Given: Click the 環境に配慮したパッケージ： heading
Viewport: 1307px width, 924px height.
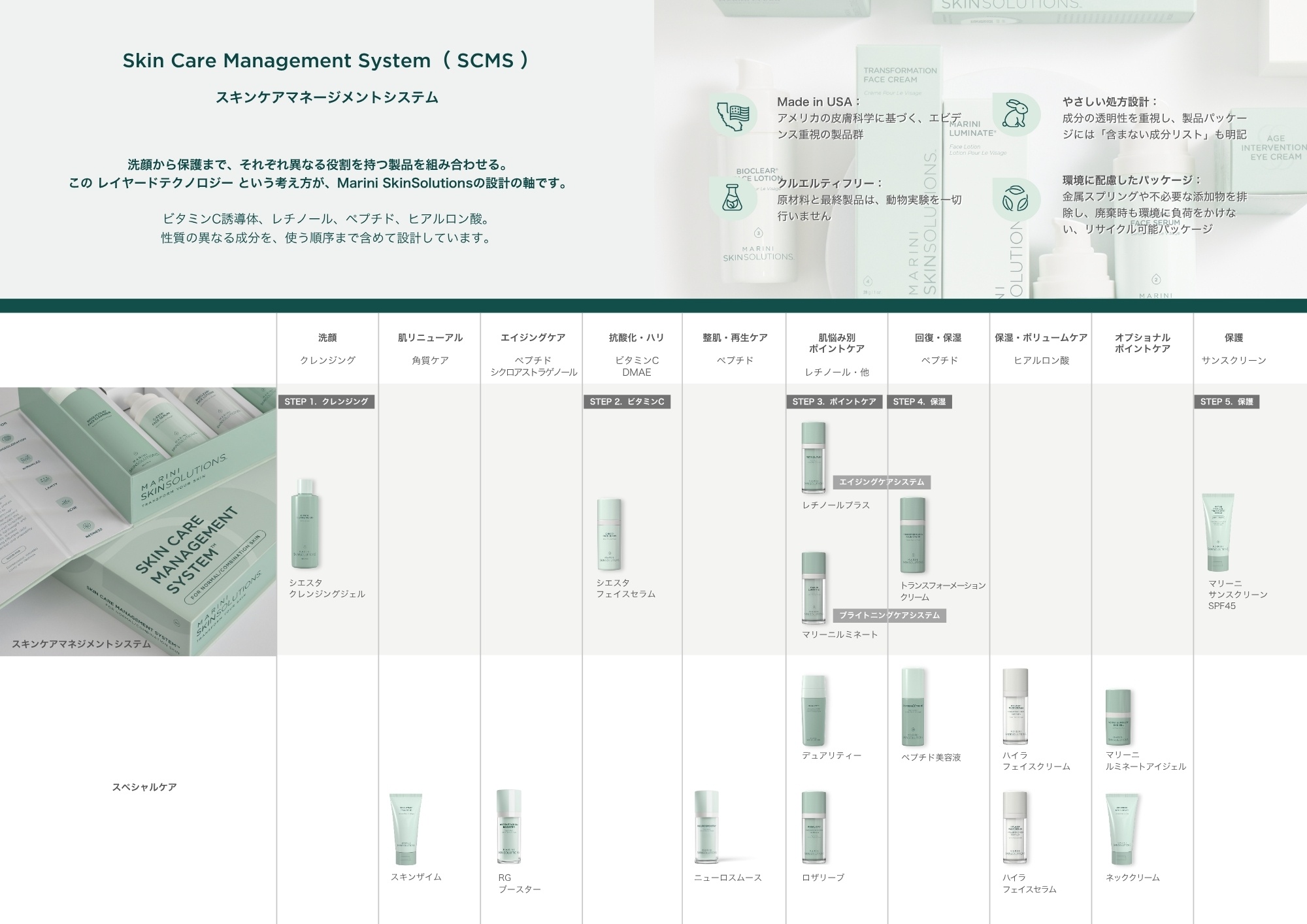Looking at the screenshot, I should [x=1132, y=180].
